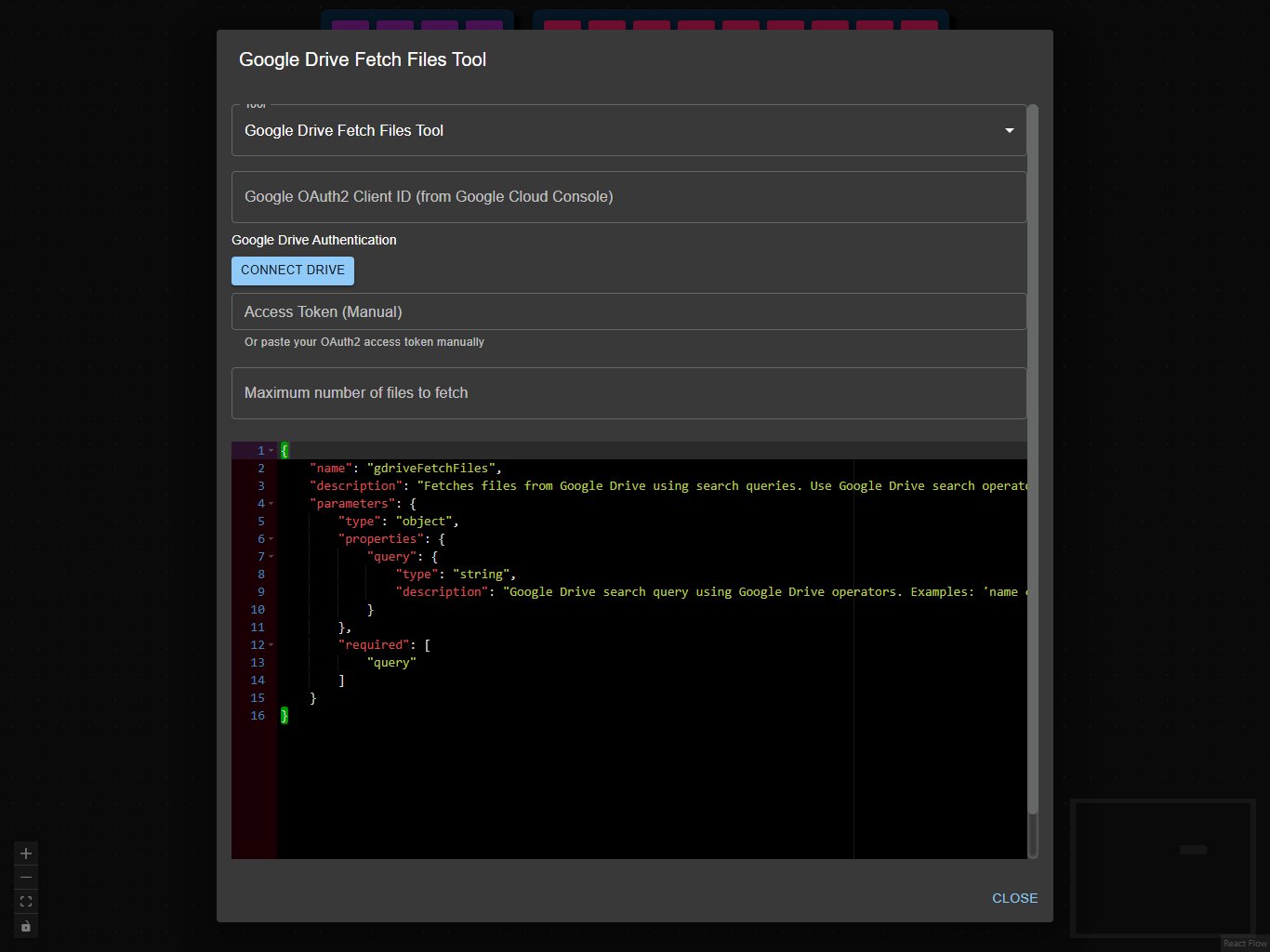Image resolution: width=1270 pixels, height=952 pixels.
Task: Collapse code fold at line 1
Action: tap(271, 451)
